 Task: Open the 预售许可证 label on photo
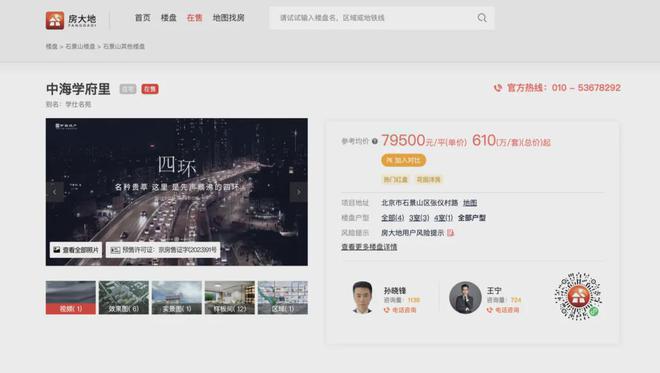[163, 250]
